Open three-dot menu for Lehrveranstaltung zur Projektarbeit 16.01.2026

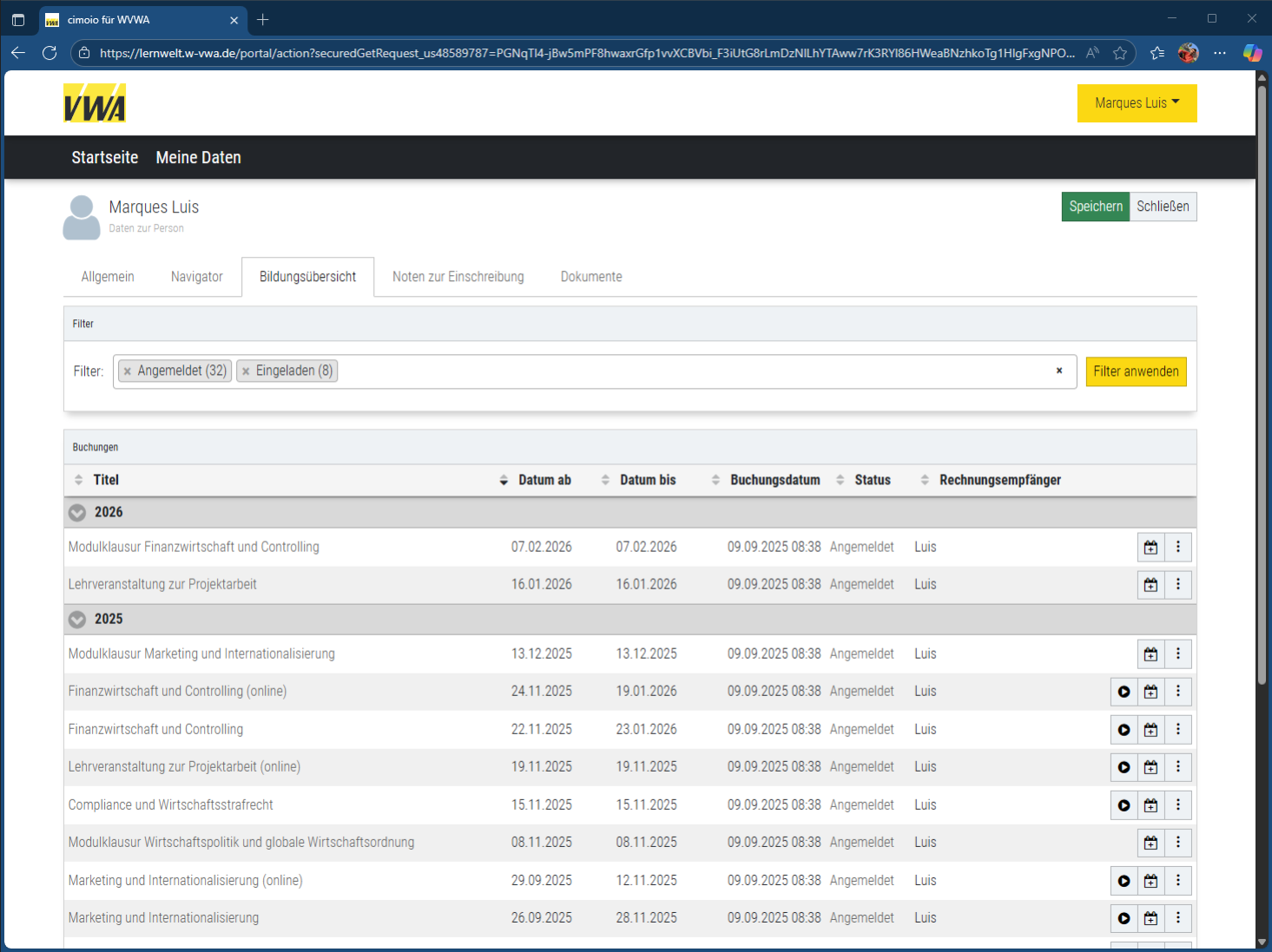(1177, 585)
